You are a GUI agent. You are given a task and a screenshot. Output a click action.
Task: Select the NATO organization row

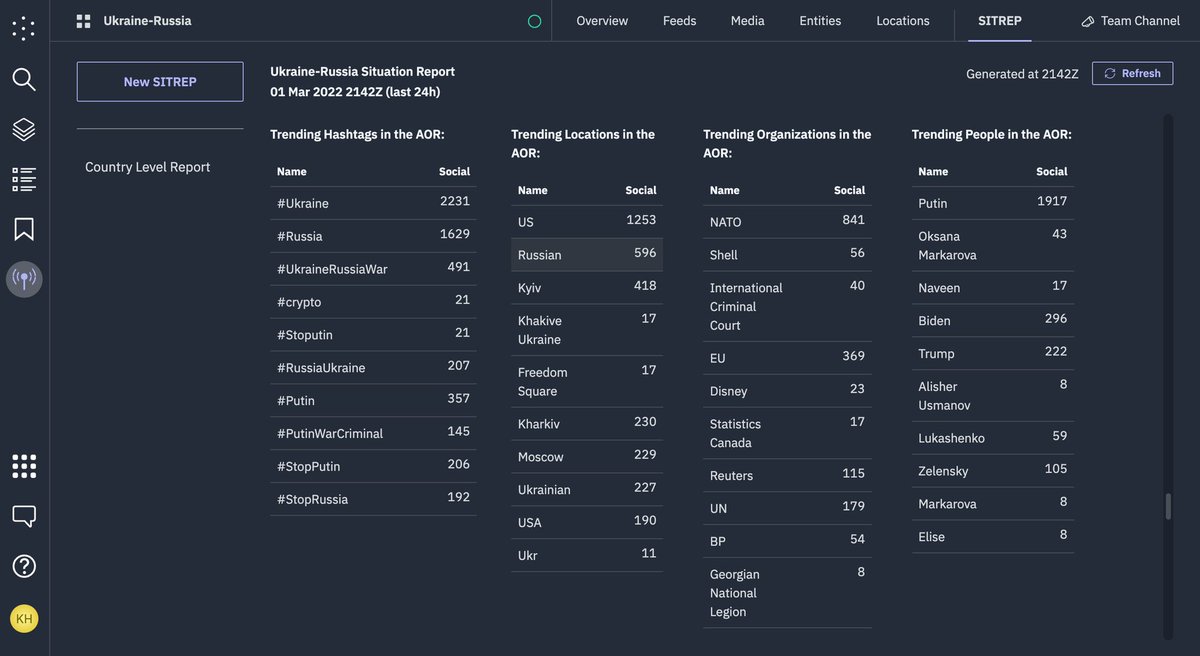(x=787, y=222)
